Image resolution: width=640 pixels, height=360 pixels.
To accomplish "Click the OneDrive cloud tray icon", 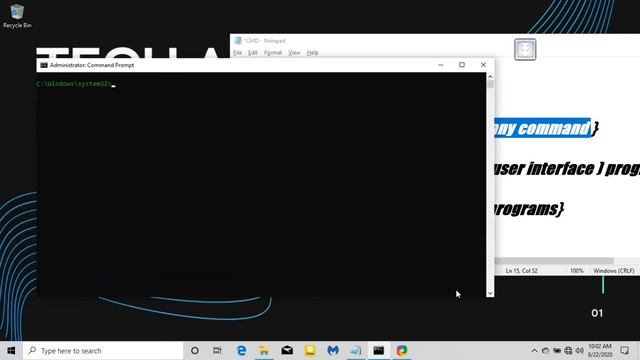I will (546, 351).
